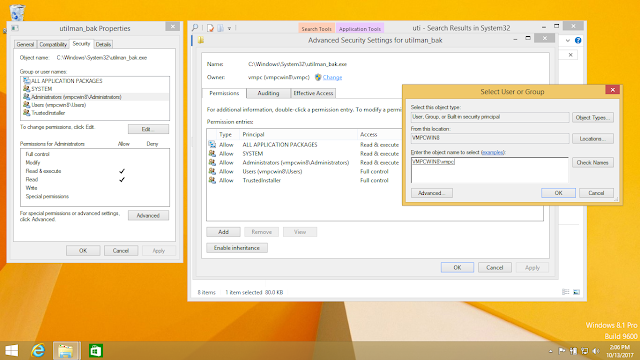Confirm OK in Select User or Group
640x360 pixels.
click(x=558, y=193)
